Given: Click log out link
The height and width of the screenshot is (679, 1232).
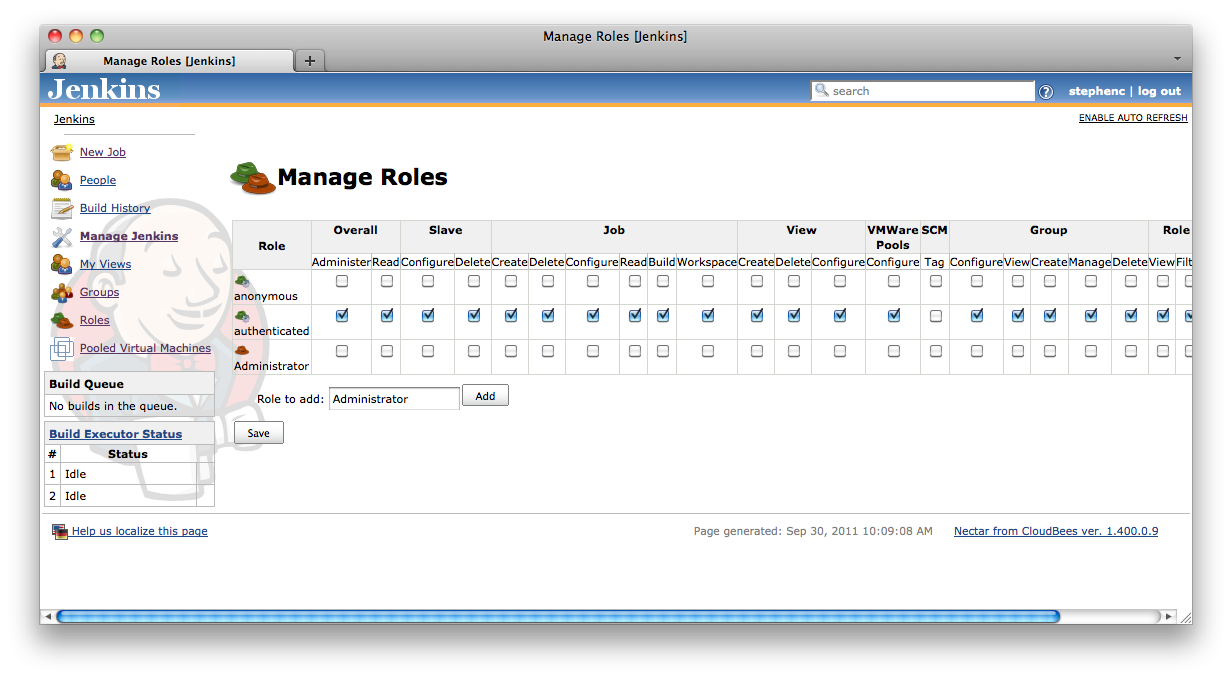Looking at the screenshot, I should [x=1159, y=91].
